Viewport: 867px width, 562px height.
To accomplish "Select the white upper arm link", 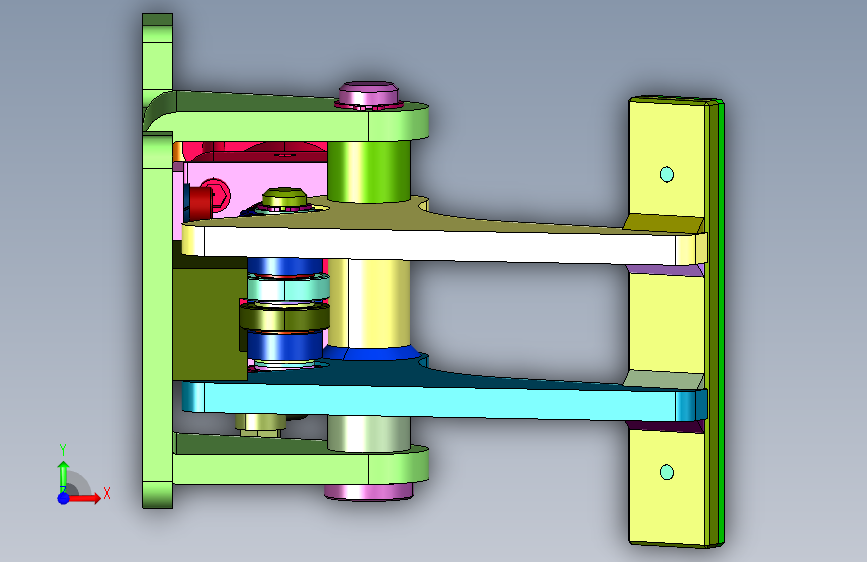I will (x=442, y=243).
